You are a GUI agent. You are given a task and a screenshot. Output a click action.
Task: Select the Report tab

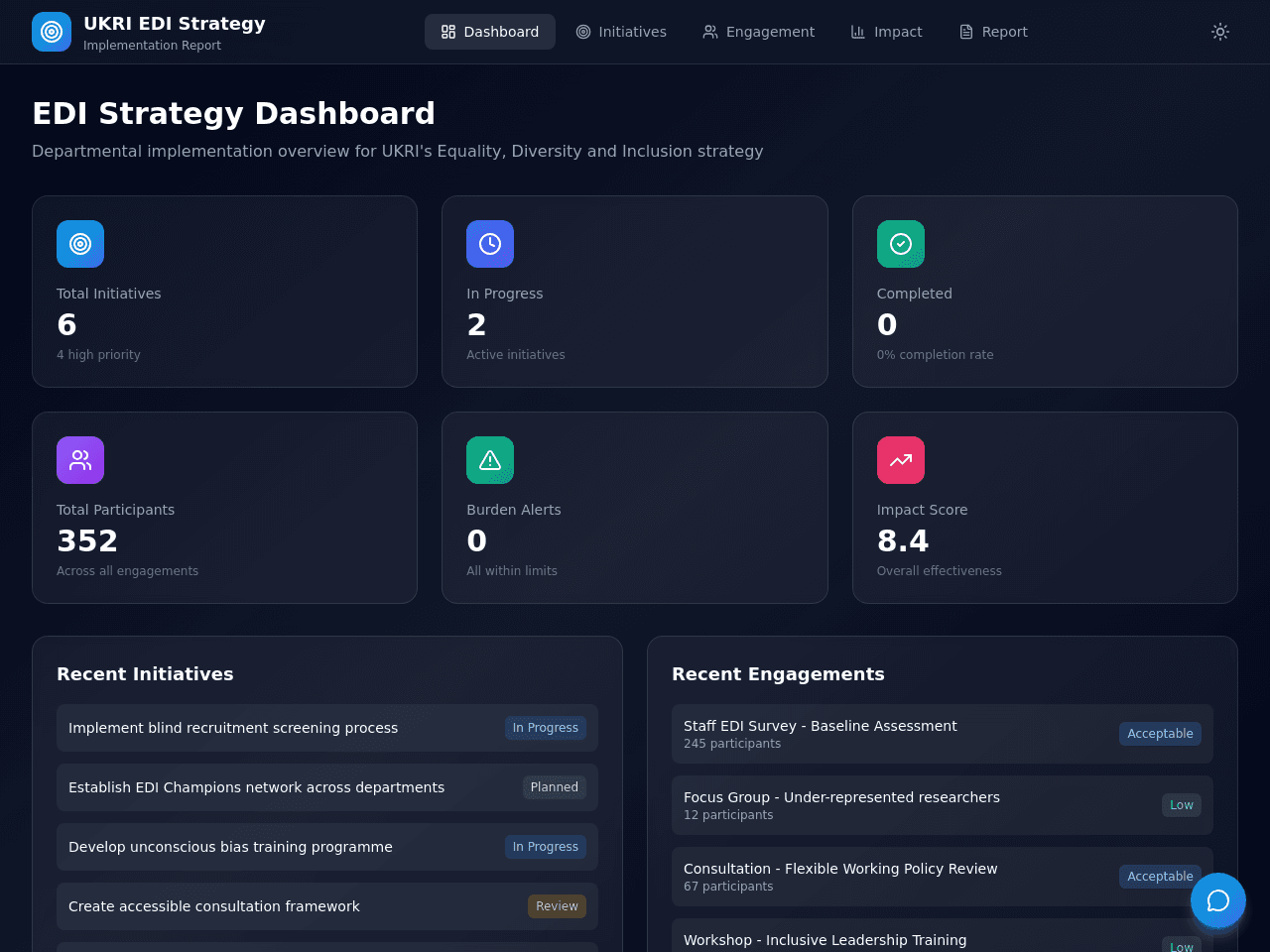pyautogui.click(x=993, y=32)
